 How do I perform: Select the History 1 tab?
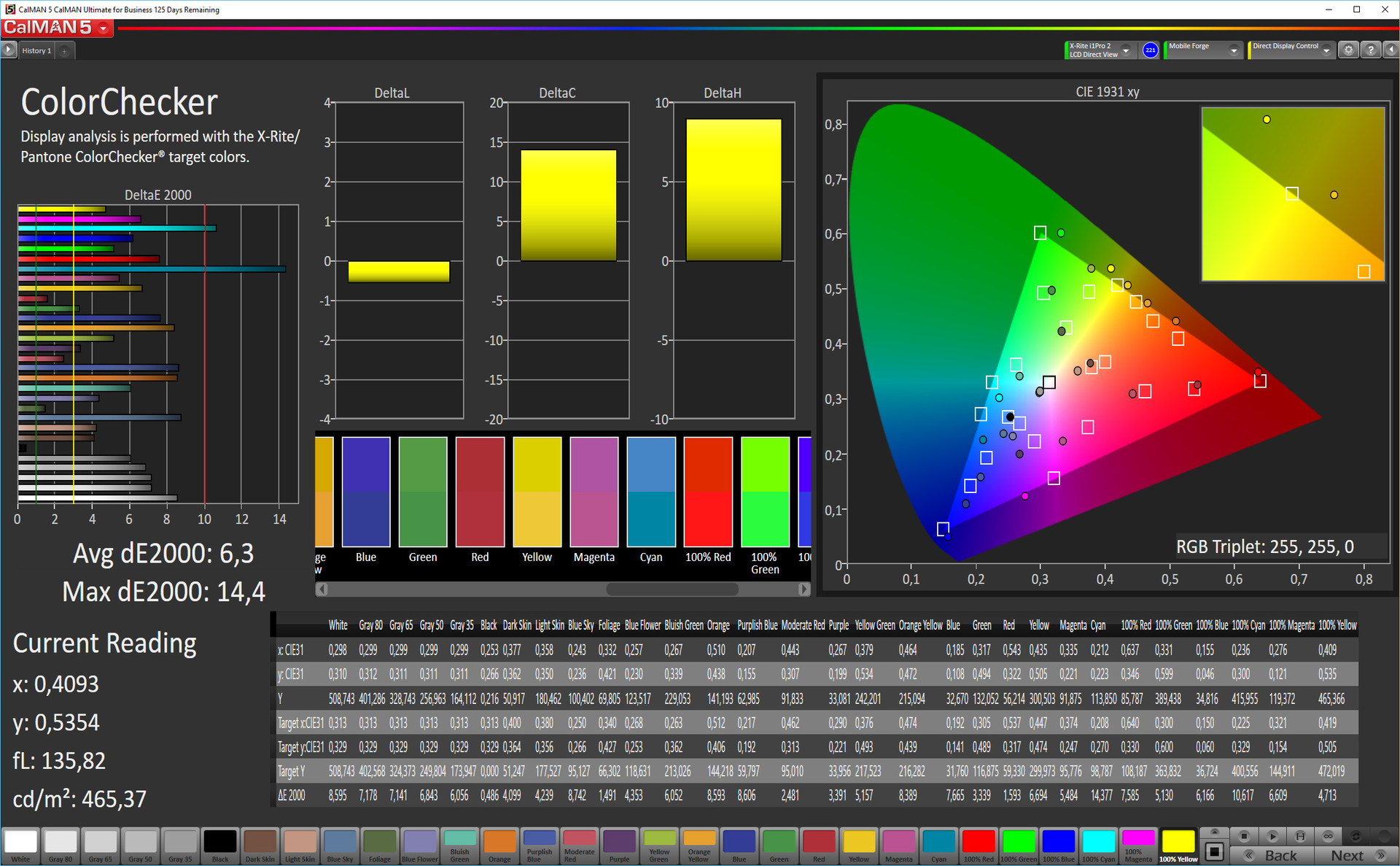coord(36,51)
